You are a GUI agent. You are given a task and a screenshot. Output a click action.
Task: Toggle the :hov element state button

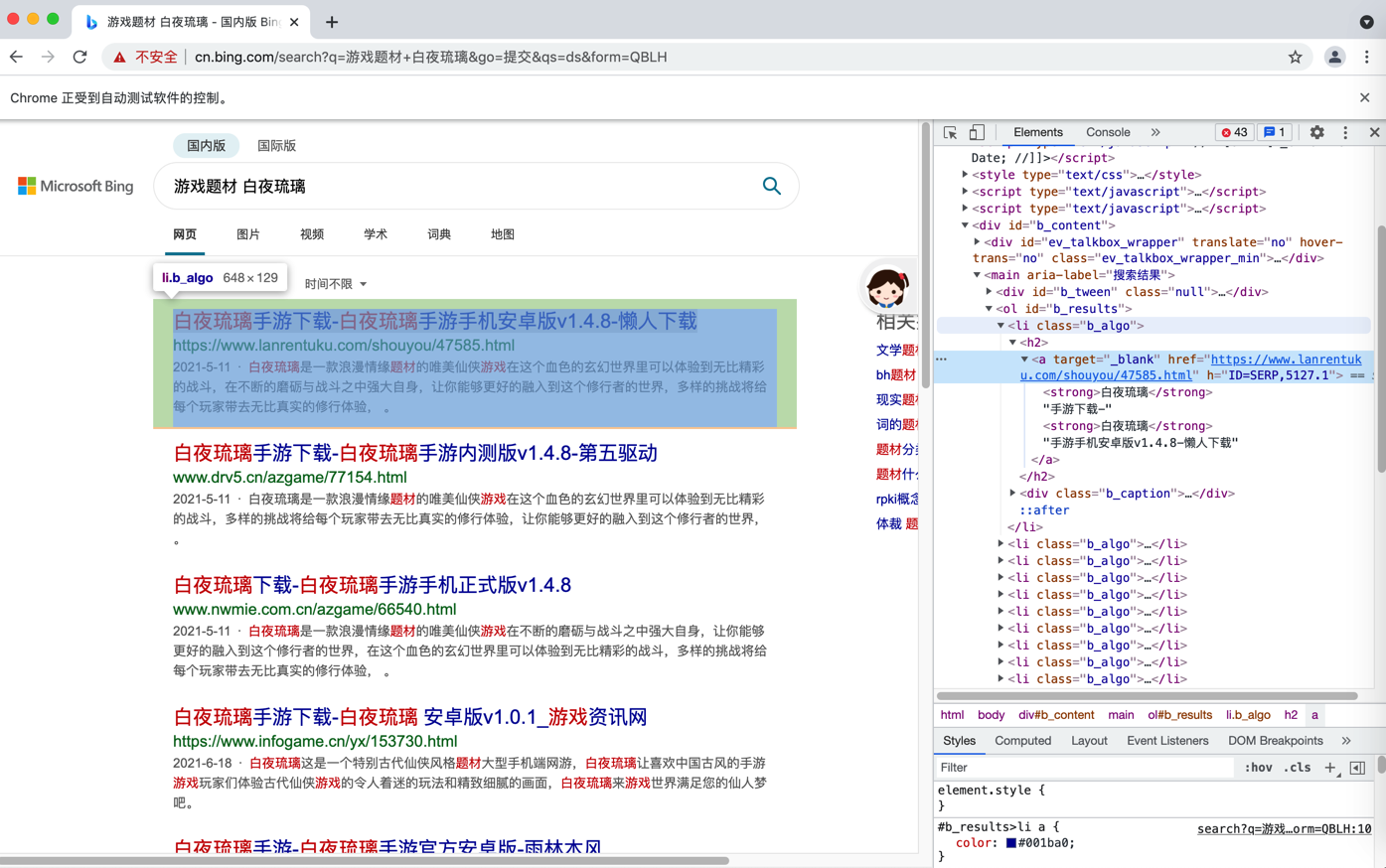coord(1258,768)
